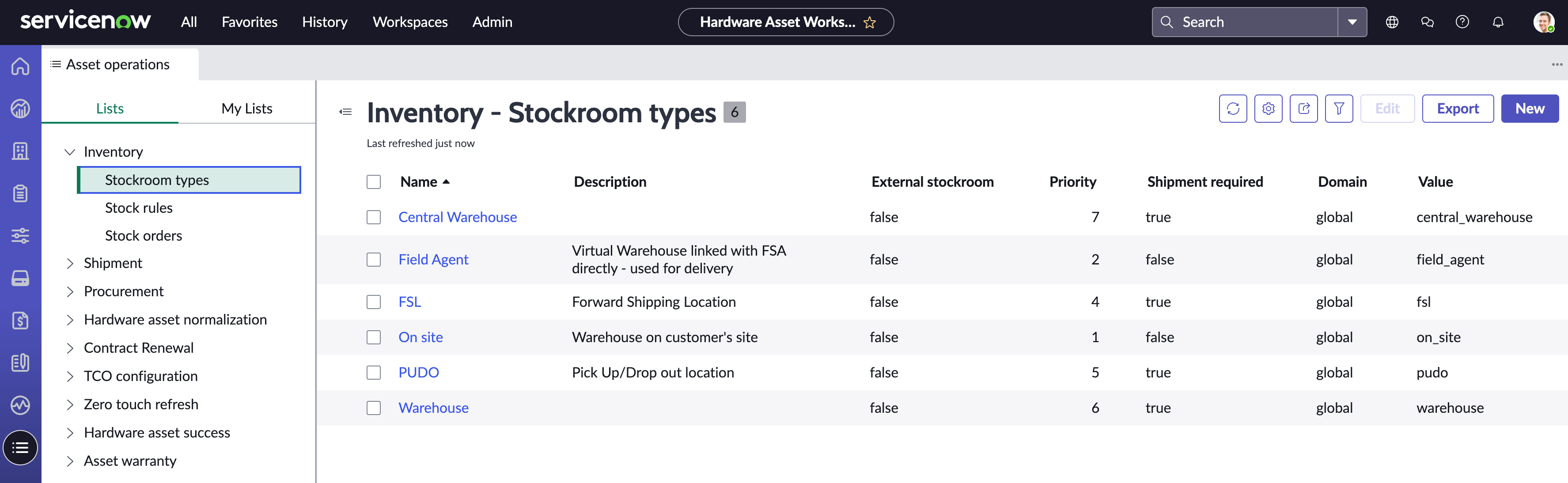Screen dimensions: 1568x483
Task: Favorite Hardware Asset Workspace with the star
Action: [869, 23]
